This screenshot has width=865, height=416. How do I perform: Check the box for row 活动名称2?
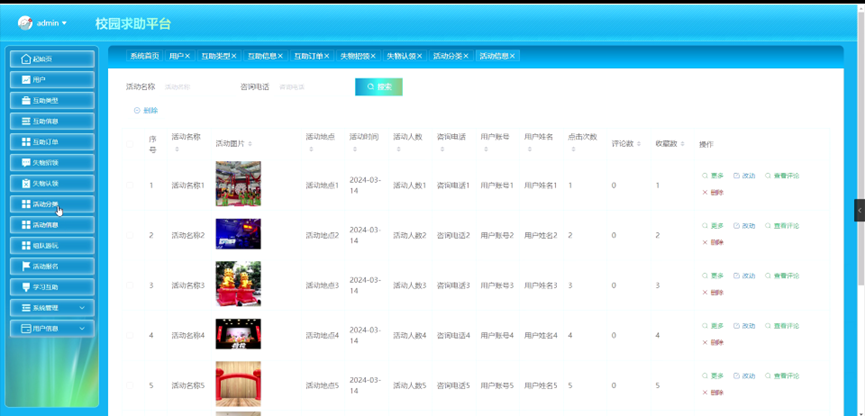click(130, 235)
